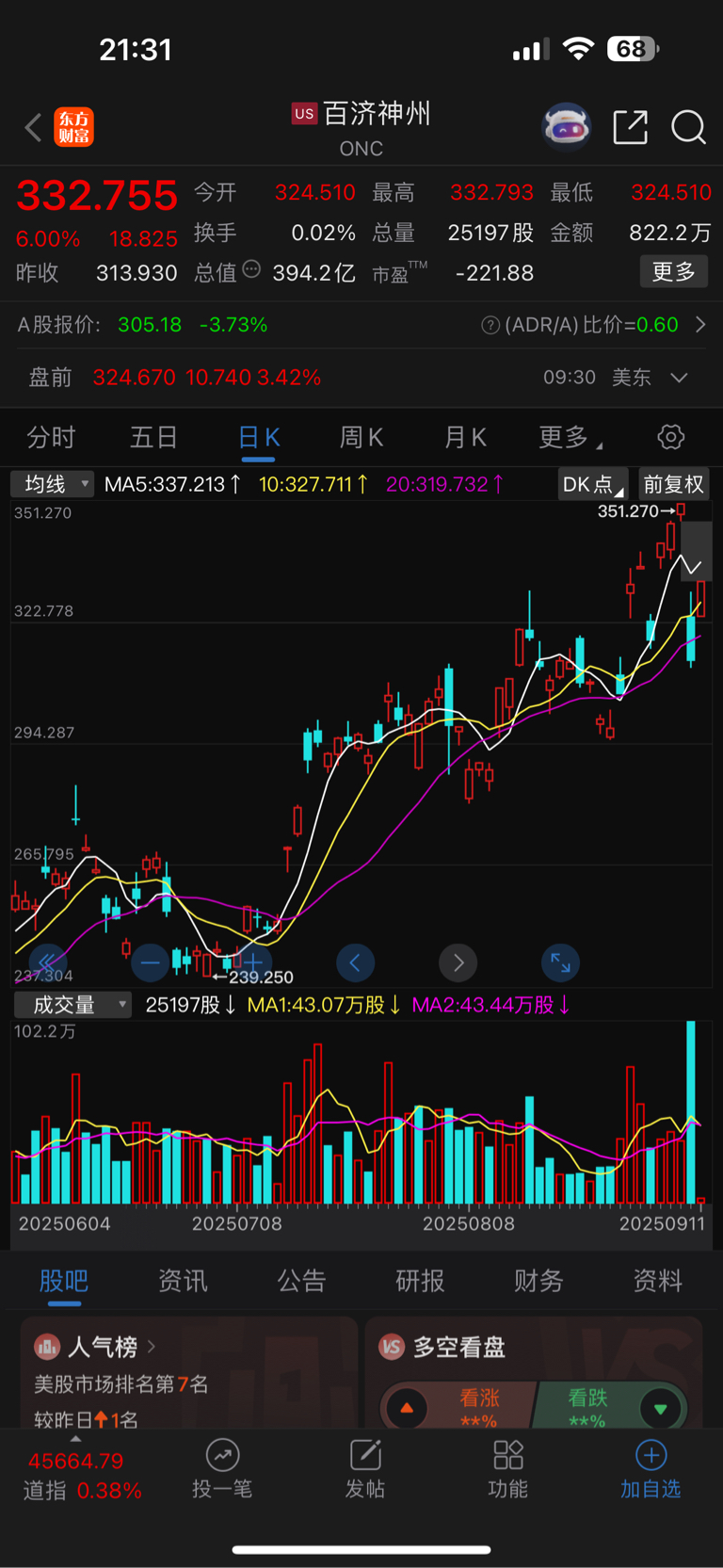Tap the 投一笔 icon

click(x=222, y=1455)
